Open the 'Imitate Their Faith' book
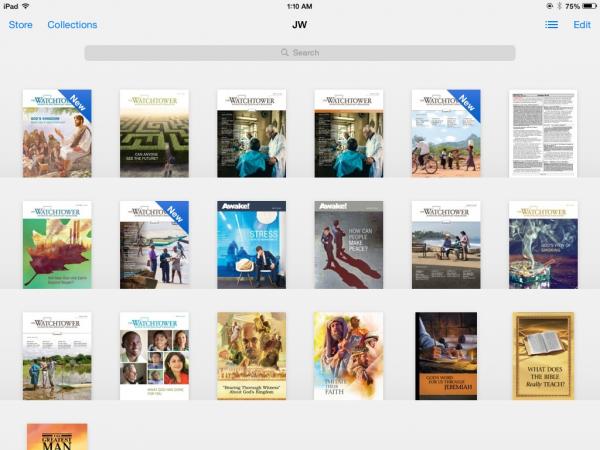600x450 pixels. [348, 356]
